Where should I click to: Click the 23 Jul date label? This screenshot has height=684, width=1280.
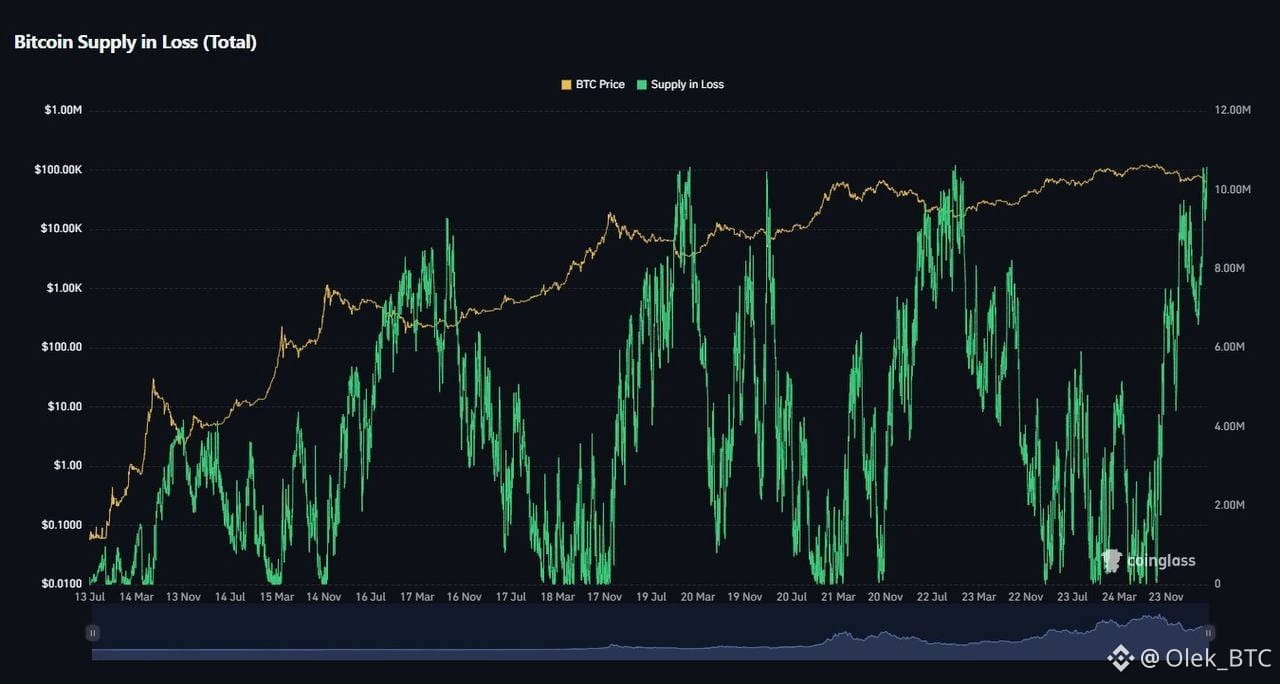pyautogui.click(x=1073, y=597)
